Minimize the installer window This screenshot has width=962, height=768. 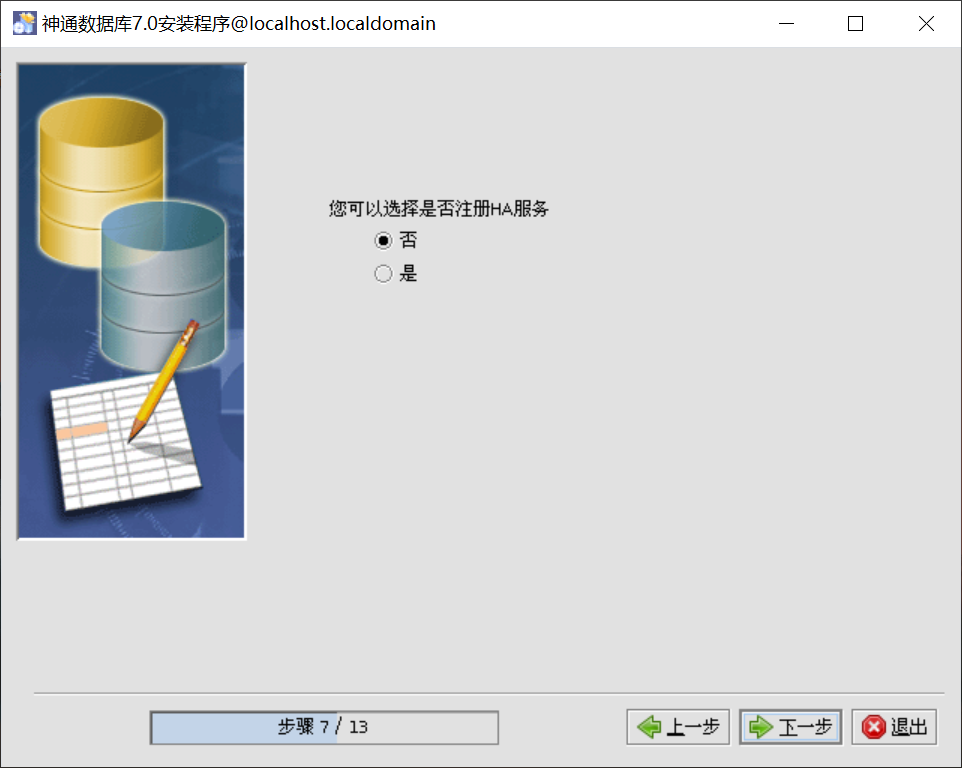tap(787, 24)
